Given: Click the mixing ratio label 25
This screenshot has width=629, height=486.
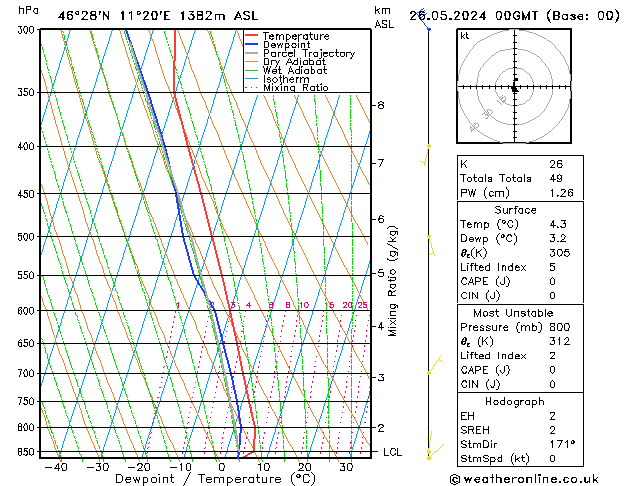Looking at the screenshot, I should point(362,306).
